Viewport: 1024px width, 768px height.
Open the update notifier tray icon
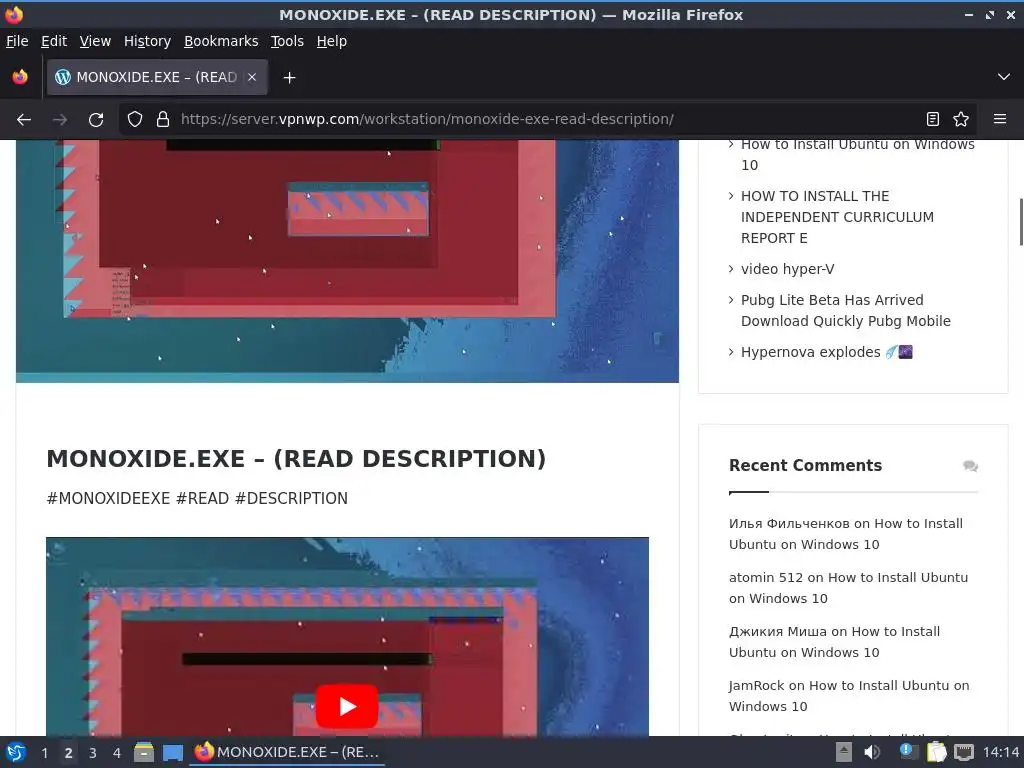[x=907, y=752]
